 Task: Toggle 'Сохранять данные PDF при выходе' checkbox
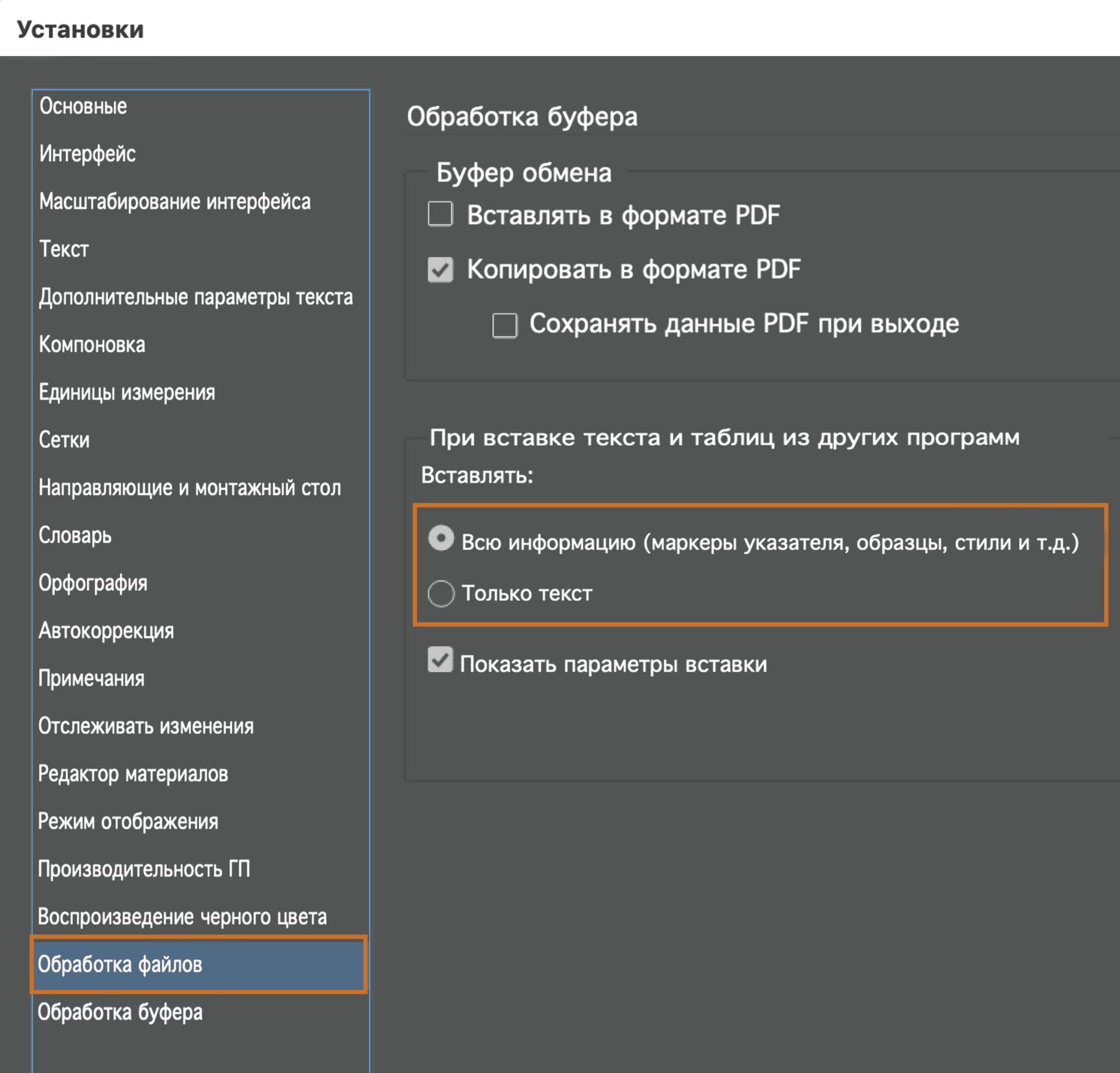pos(505,325)
